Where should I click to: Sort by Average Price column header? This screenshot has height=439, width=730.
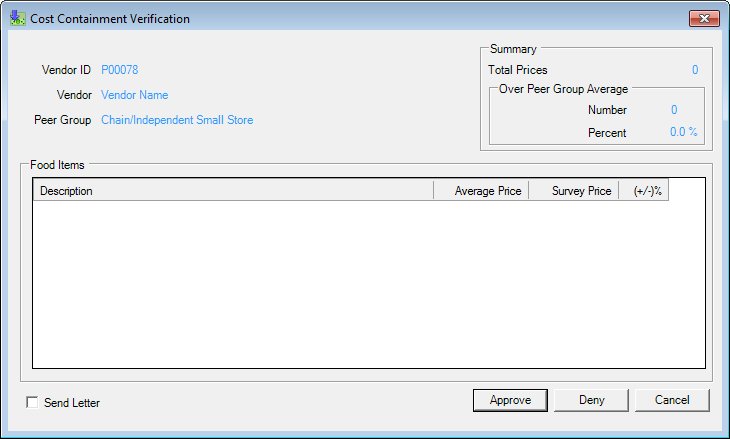pyautogui.click(x=481, y=190)
